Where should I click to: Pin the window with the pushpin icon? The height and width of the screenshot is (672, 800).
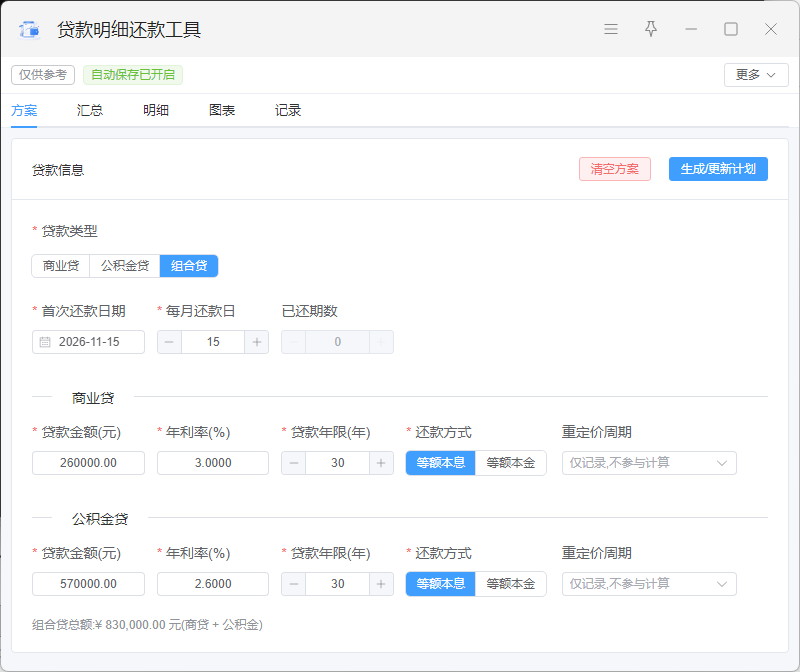pos(651,29)
